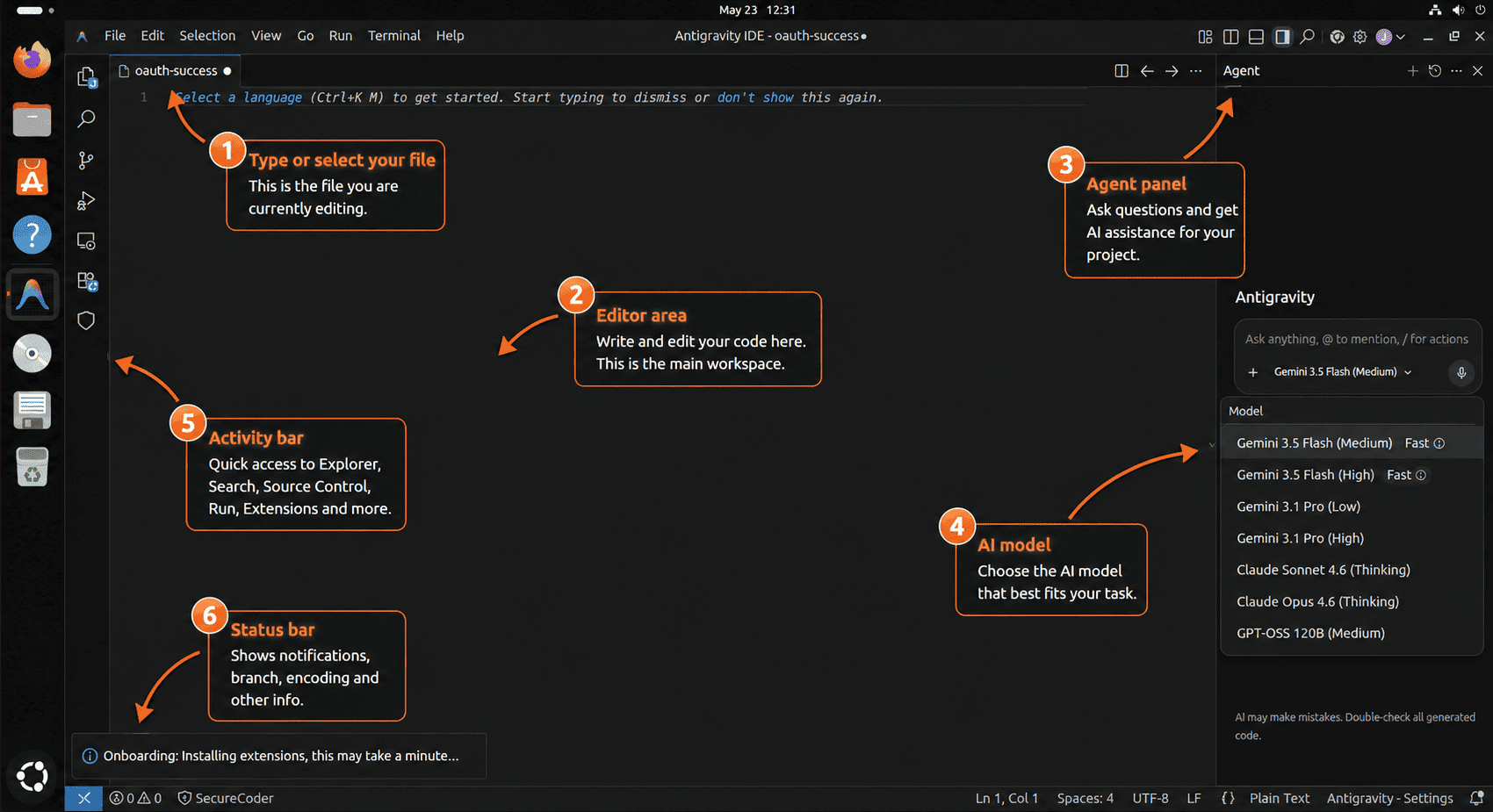Split the editor to the right

1122,70
